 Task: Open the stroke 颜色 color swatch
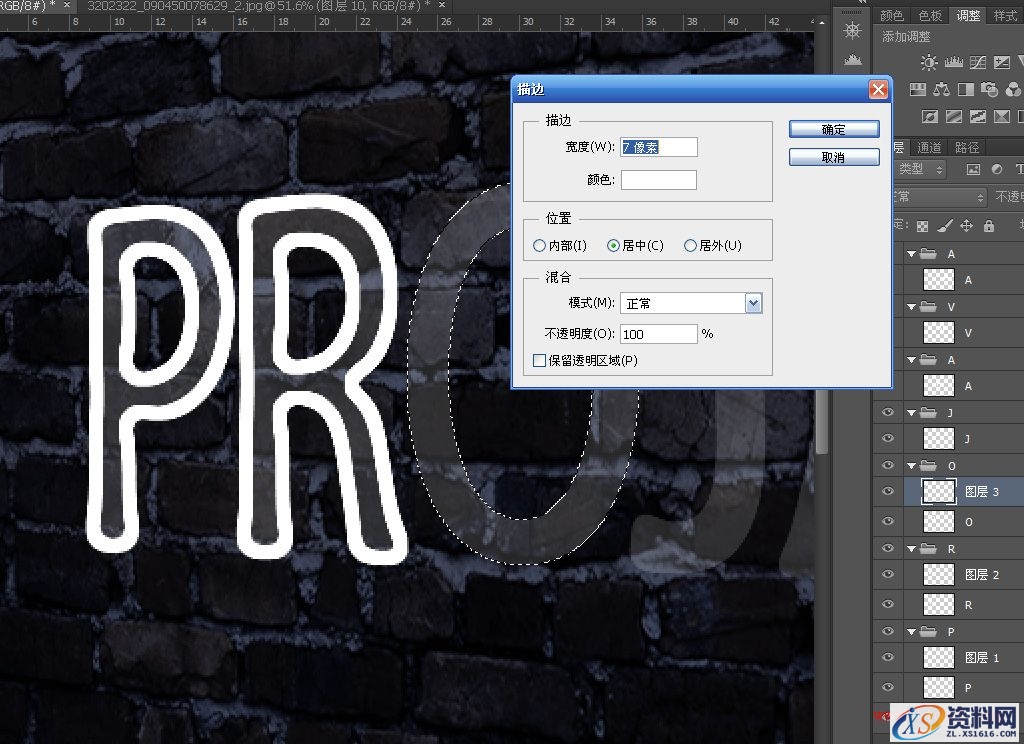coord(658,180)
